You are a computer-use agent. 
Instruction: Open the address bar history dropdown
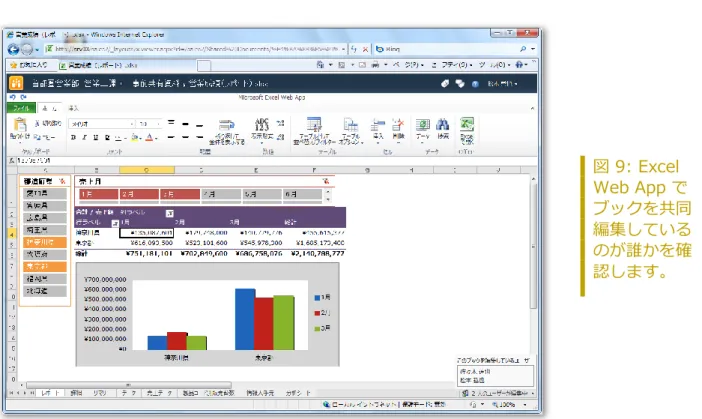click(x=343, y=49)
